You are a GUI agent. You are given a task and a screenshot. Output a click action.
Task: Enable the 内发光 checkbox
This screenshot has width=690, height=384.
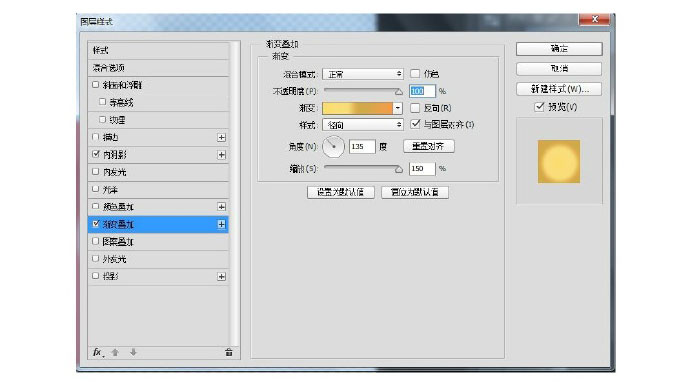point(95,172)
